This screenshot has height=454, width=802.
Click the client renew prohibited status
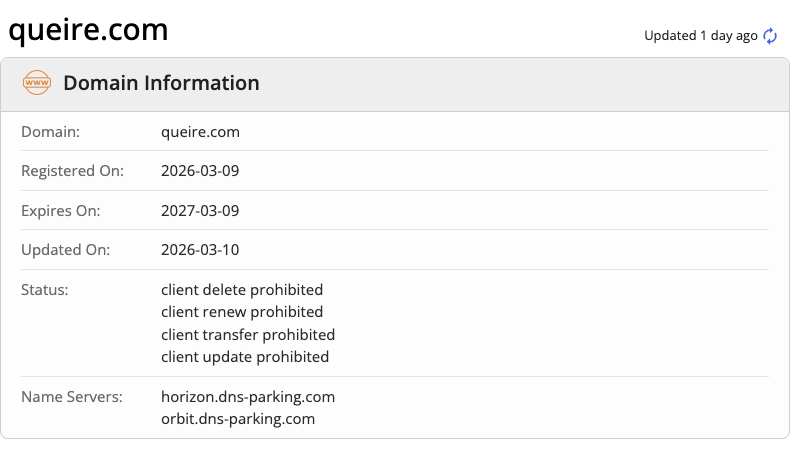(242, 312)
